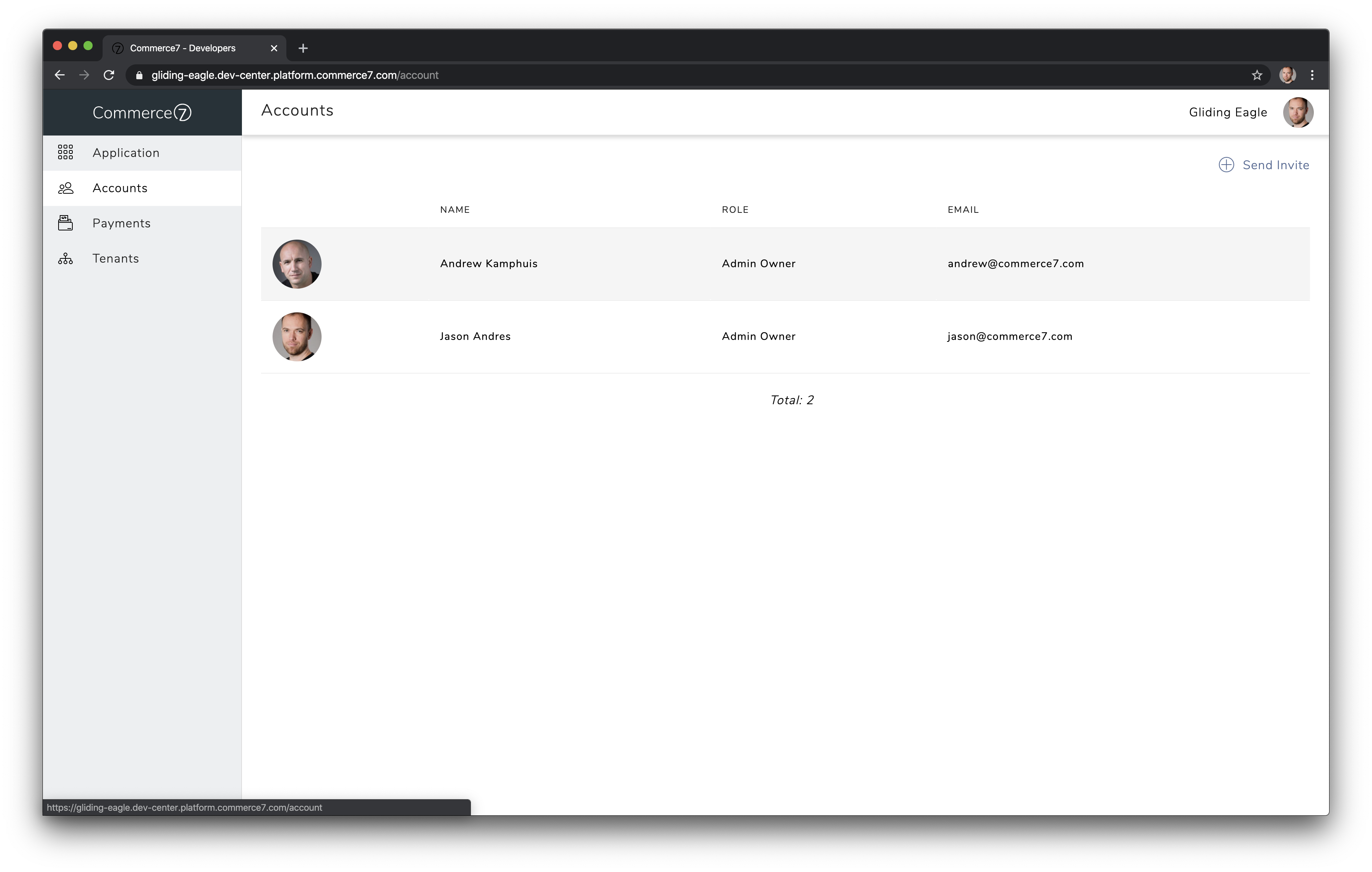Click the Gliding Eagle account name
The height and width of the screenshot is (872, 1372).
click(x=1228, y=112)
